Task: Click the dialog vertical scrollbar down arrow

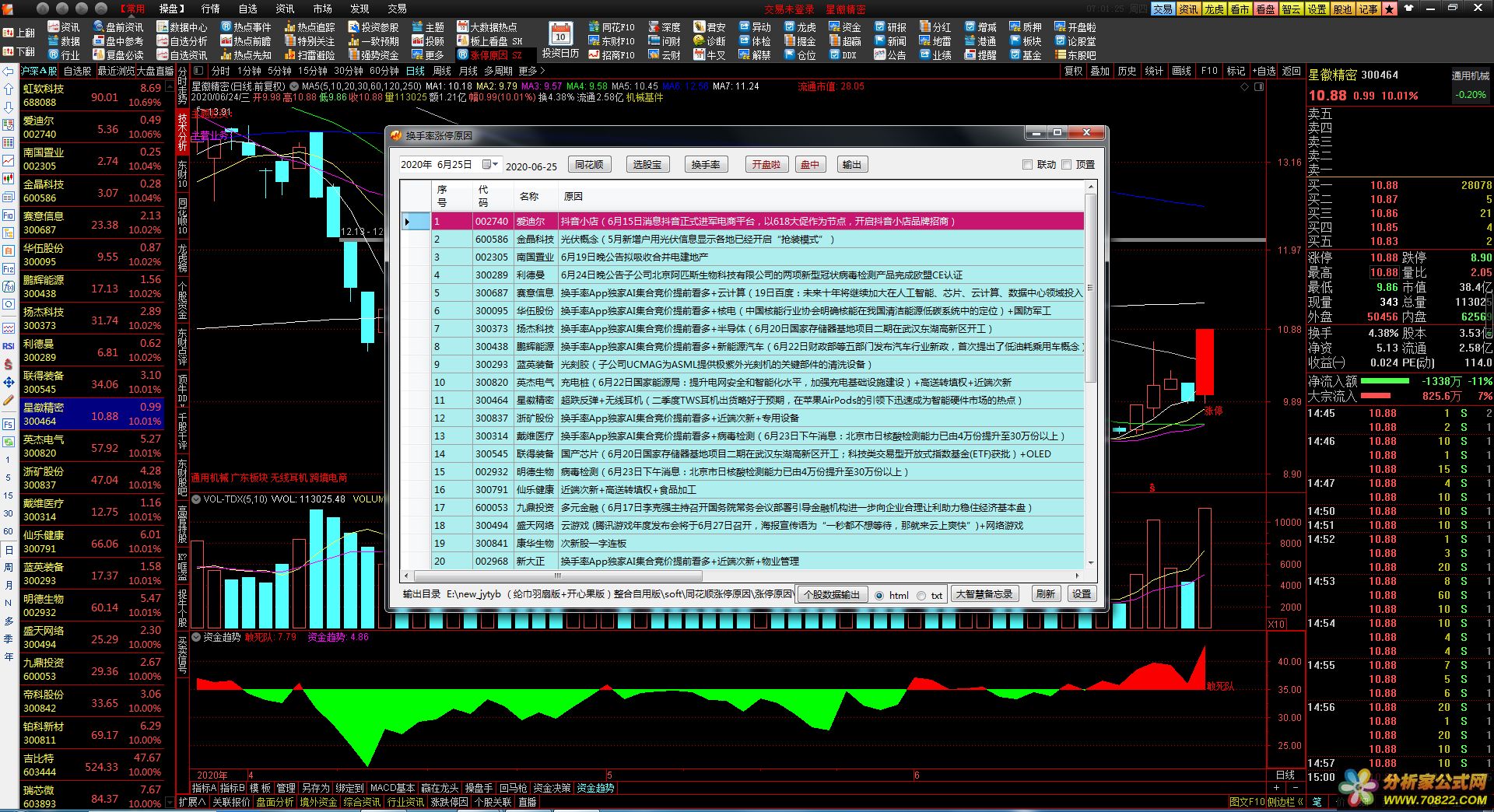Action: click(x=1090, y=562)
